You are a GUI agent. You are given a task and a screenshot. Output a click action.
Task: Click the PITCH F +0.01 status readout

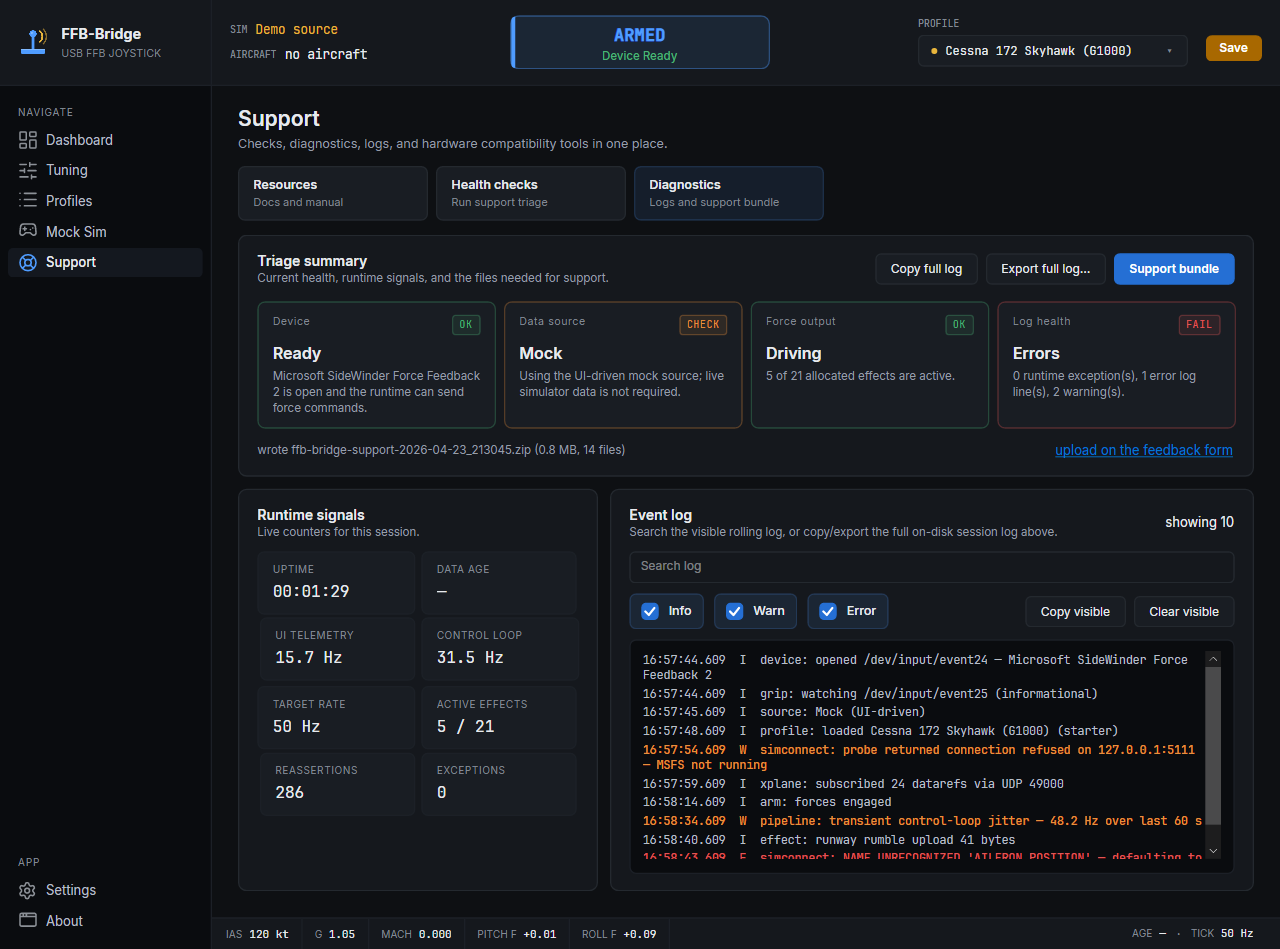point(517,934)
